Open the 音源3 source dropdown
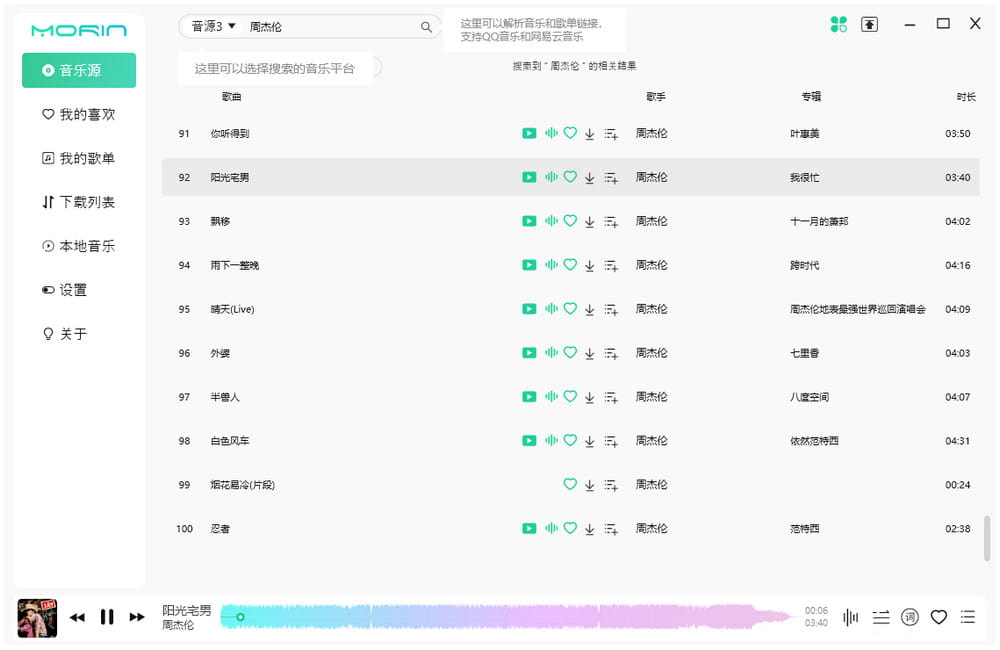The width and height of the screenshot is (1000, 650). pyautogui.click(x=214, y=27)
